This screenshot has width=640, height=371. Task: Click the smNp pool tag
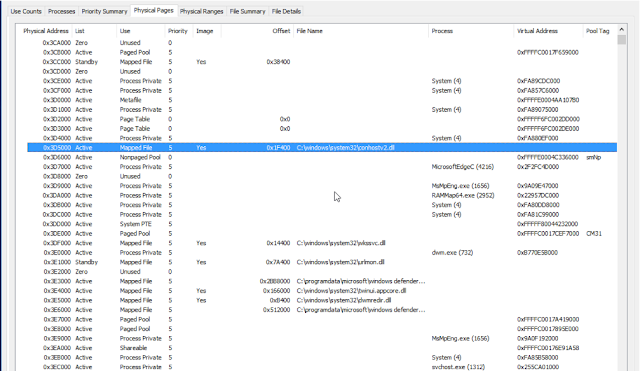593,157
